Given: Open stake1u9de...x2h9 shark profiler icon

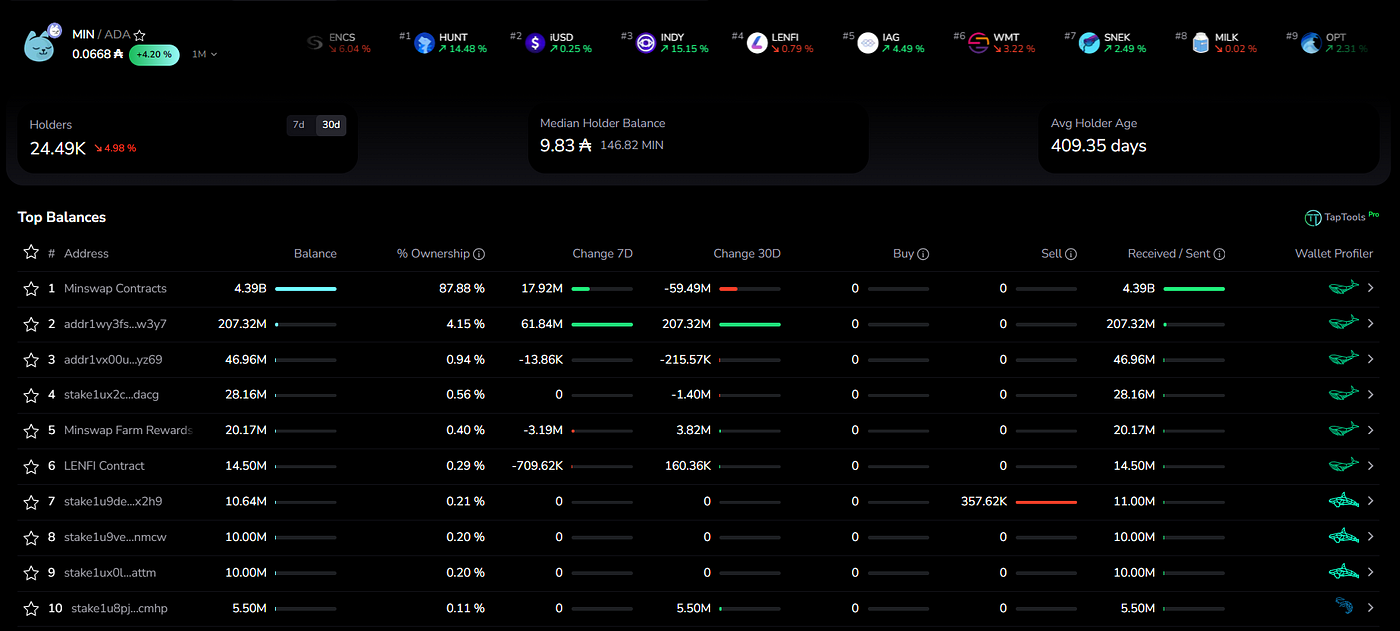Looking at the screenshot, I should pyautogui.click(x=1343, y=501).
